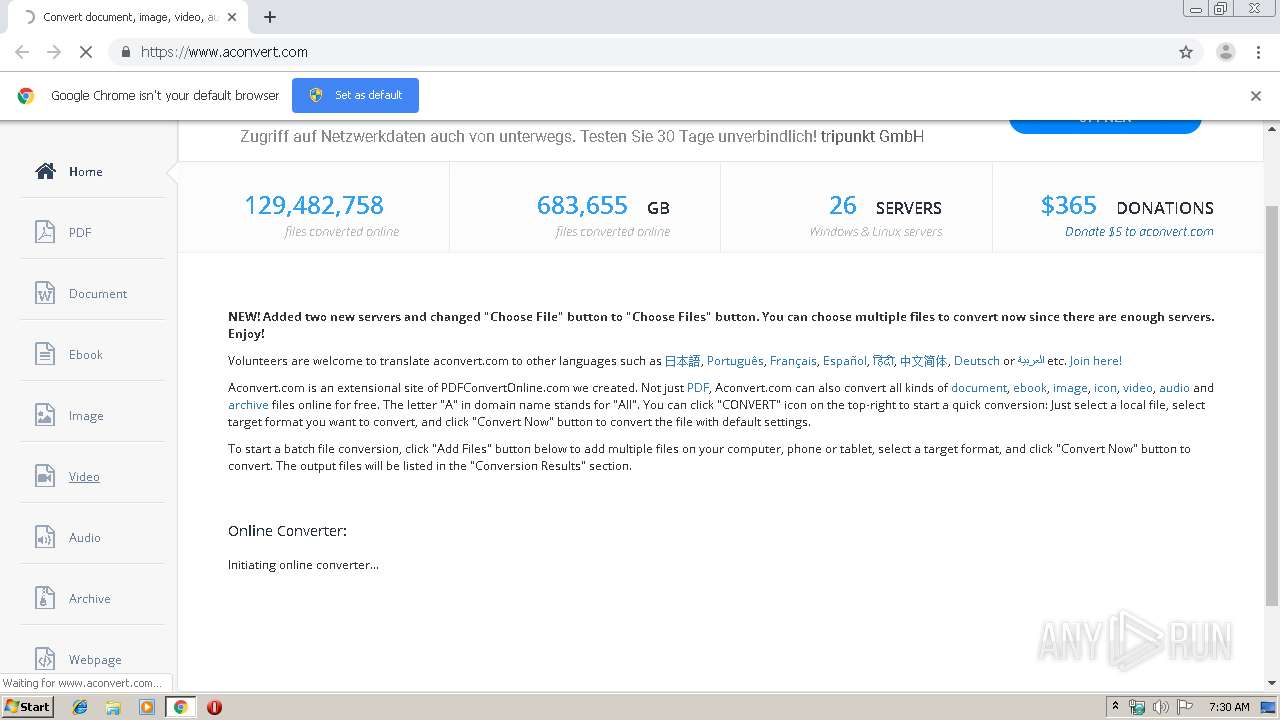The image size is (1280, 720).
Task: Open the Ebook converter section
Action: click(86, 355)
